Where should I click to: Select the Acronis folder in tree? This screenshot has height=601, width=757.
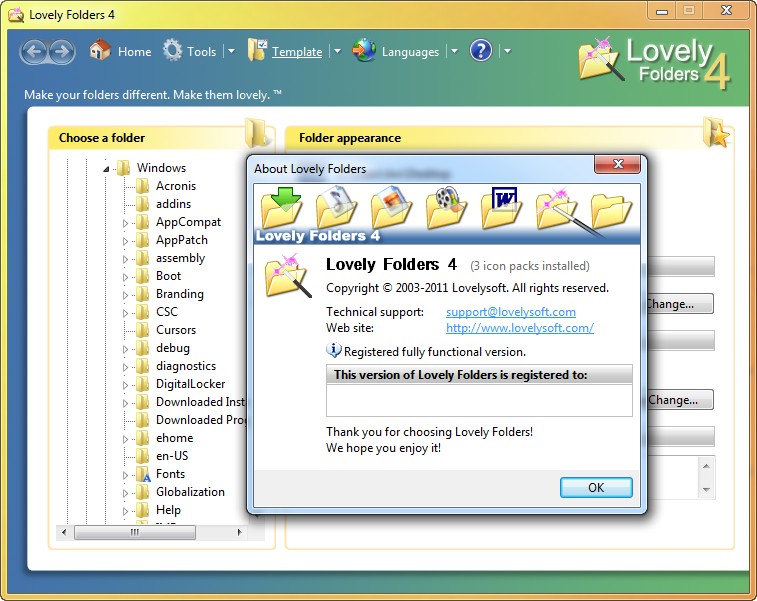tap(176, 186)
